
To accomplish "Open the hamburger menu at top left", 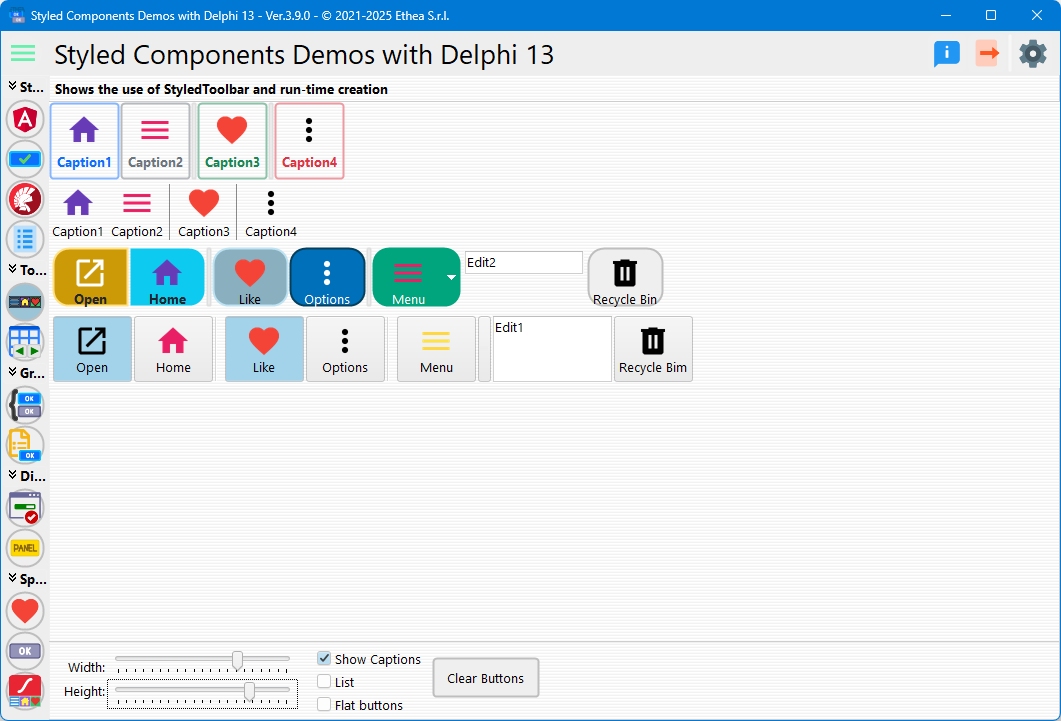I will (22, 53).
